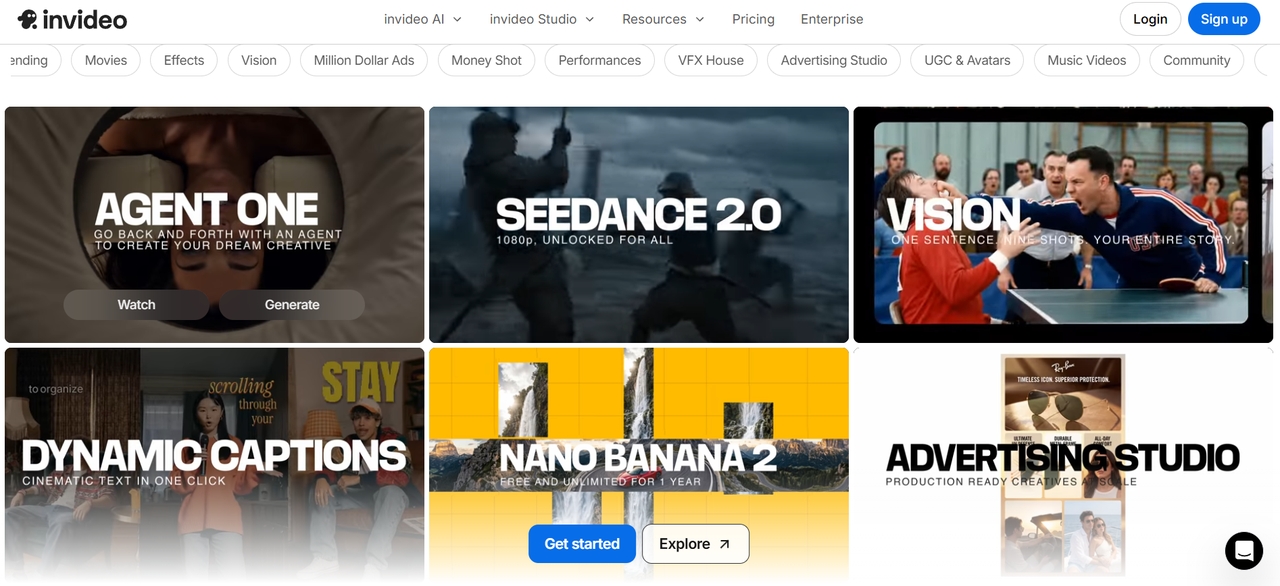Click 'Production ready creatives at scale' text

click(x=1011, y=482)
